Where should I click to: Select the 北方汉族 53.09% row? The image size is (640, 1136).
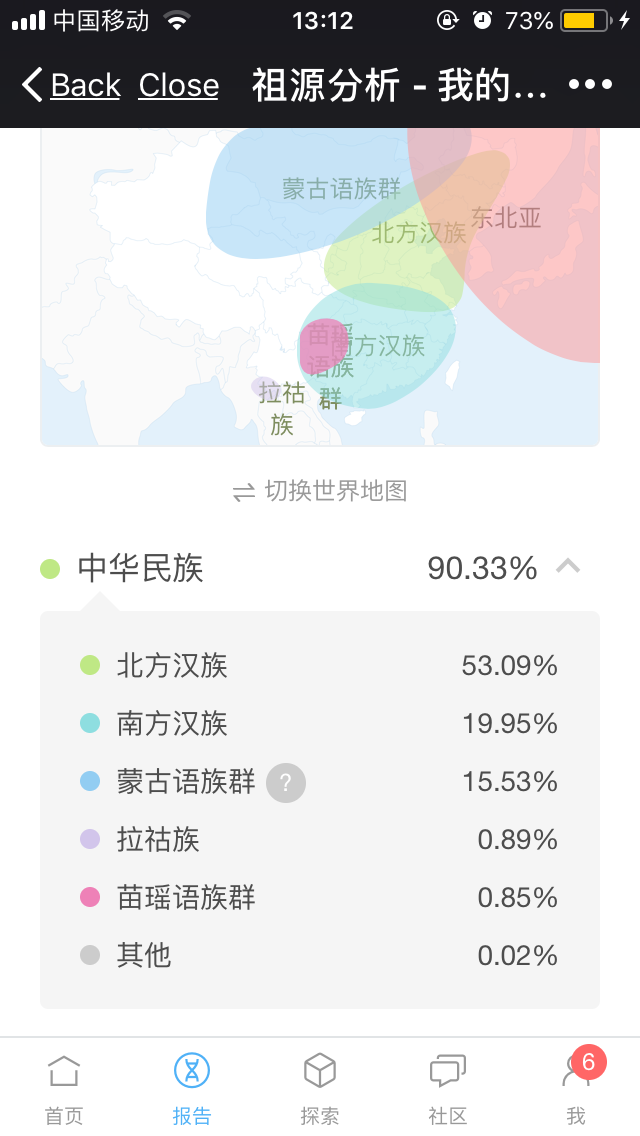point(320,666)
